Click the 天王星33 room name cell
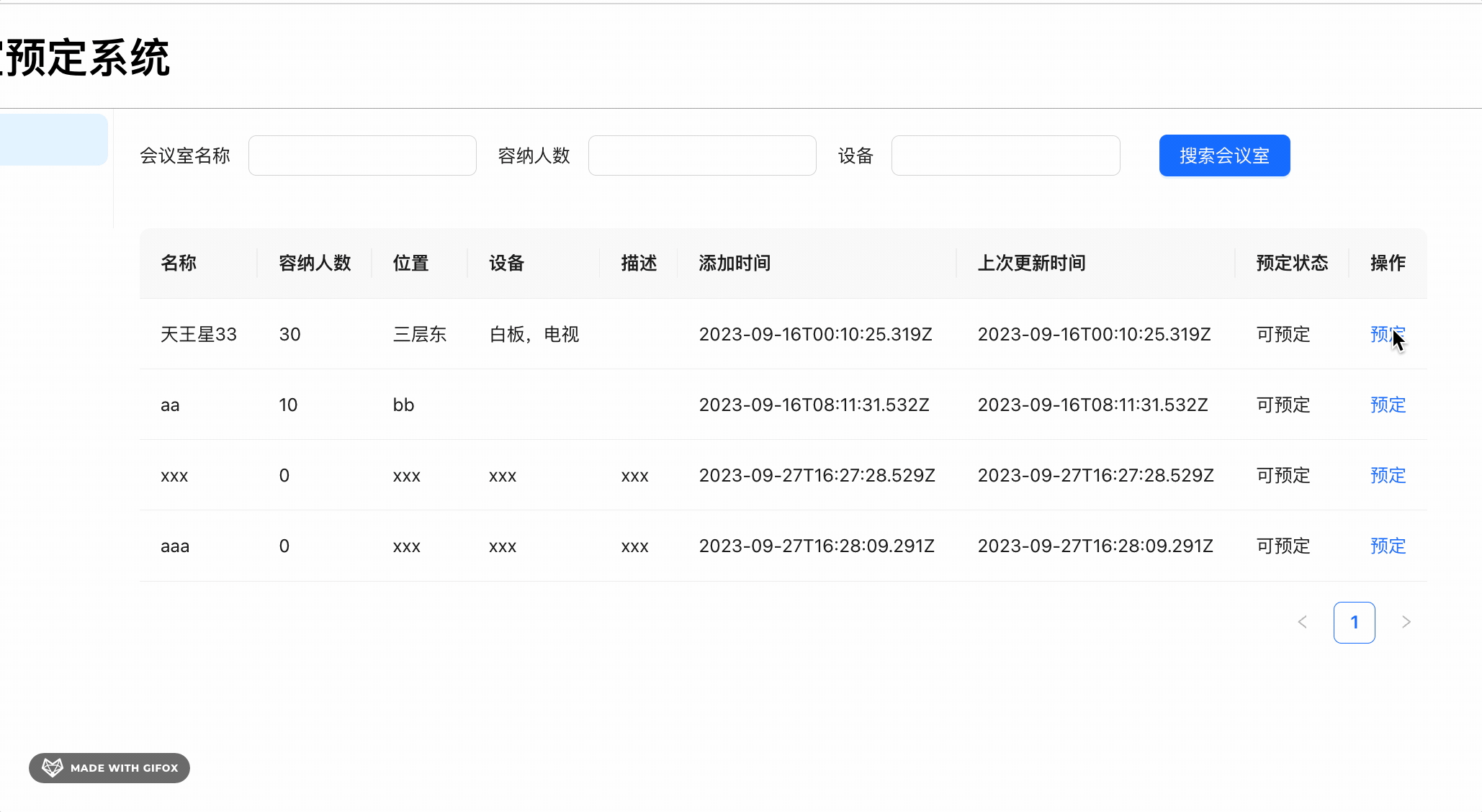 [x=198, y=334]
